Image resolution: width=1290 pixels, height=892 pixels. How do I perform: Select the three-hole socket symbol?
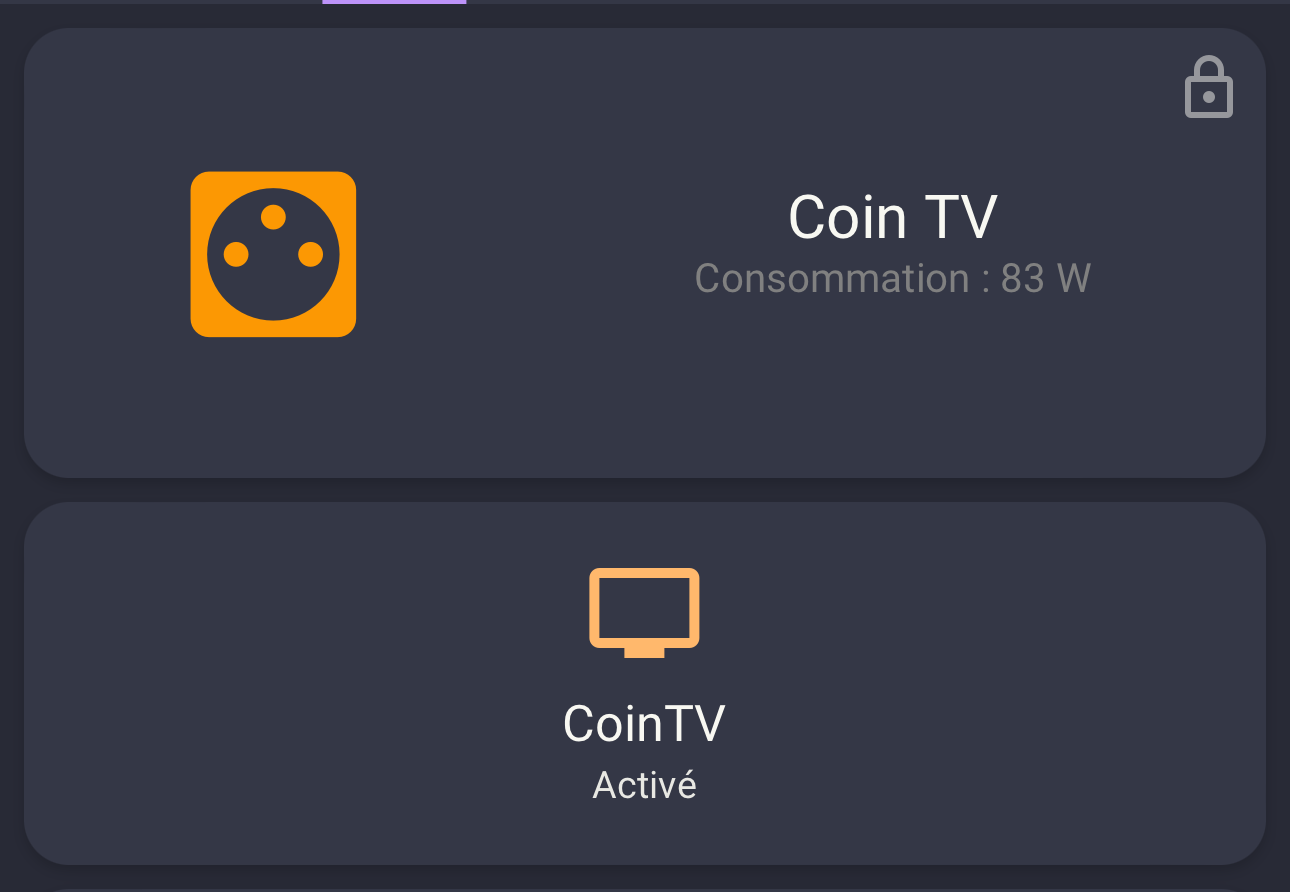pos(273,254)
